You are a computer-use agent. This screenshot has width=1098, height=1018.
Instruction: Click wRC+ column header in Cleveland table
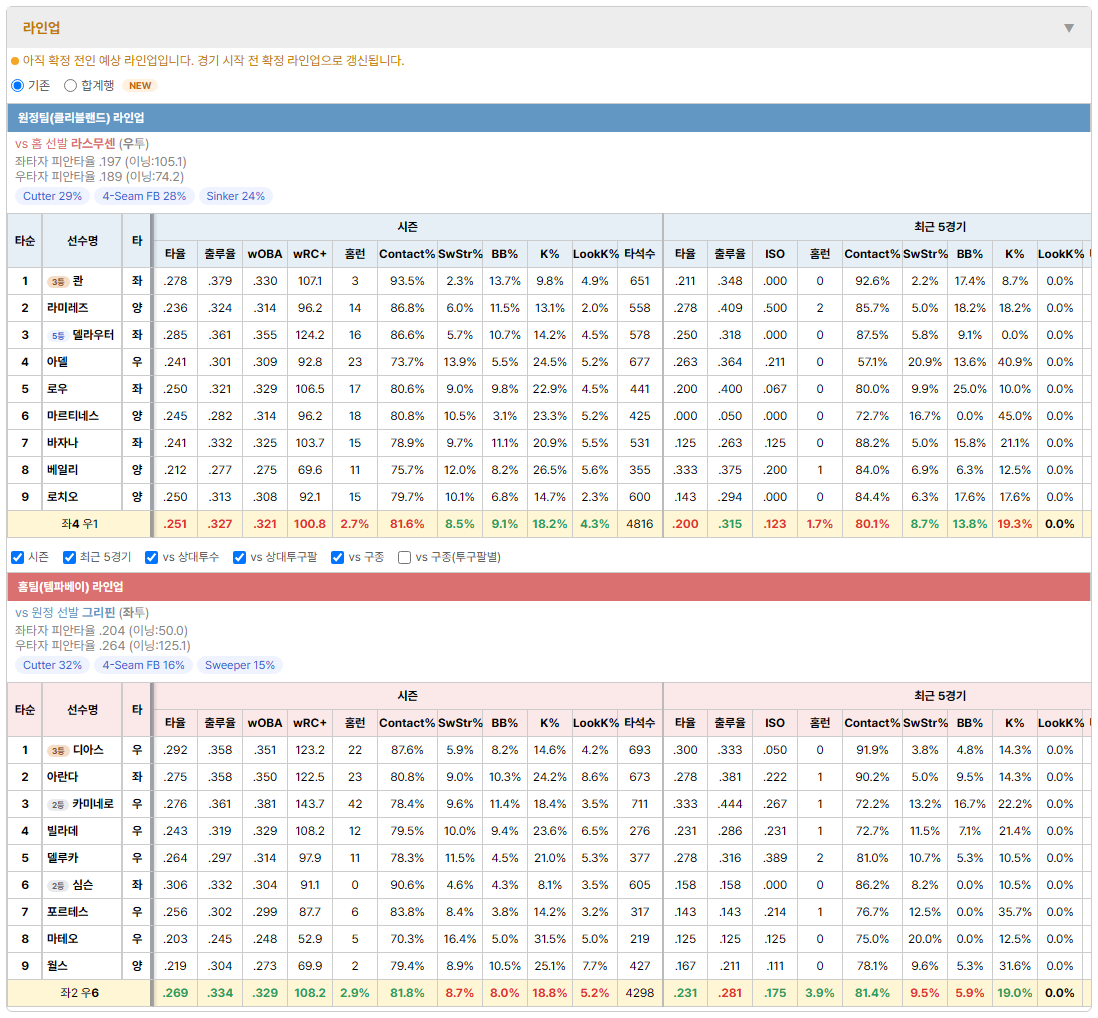[x=310, y=254]
